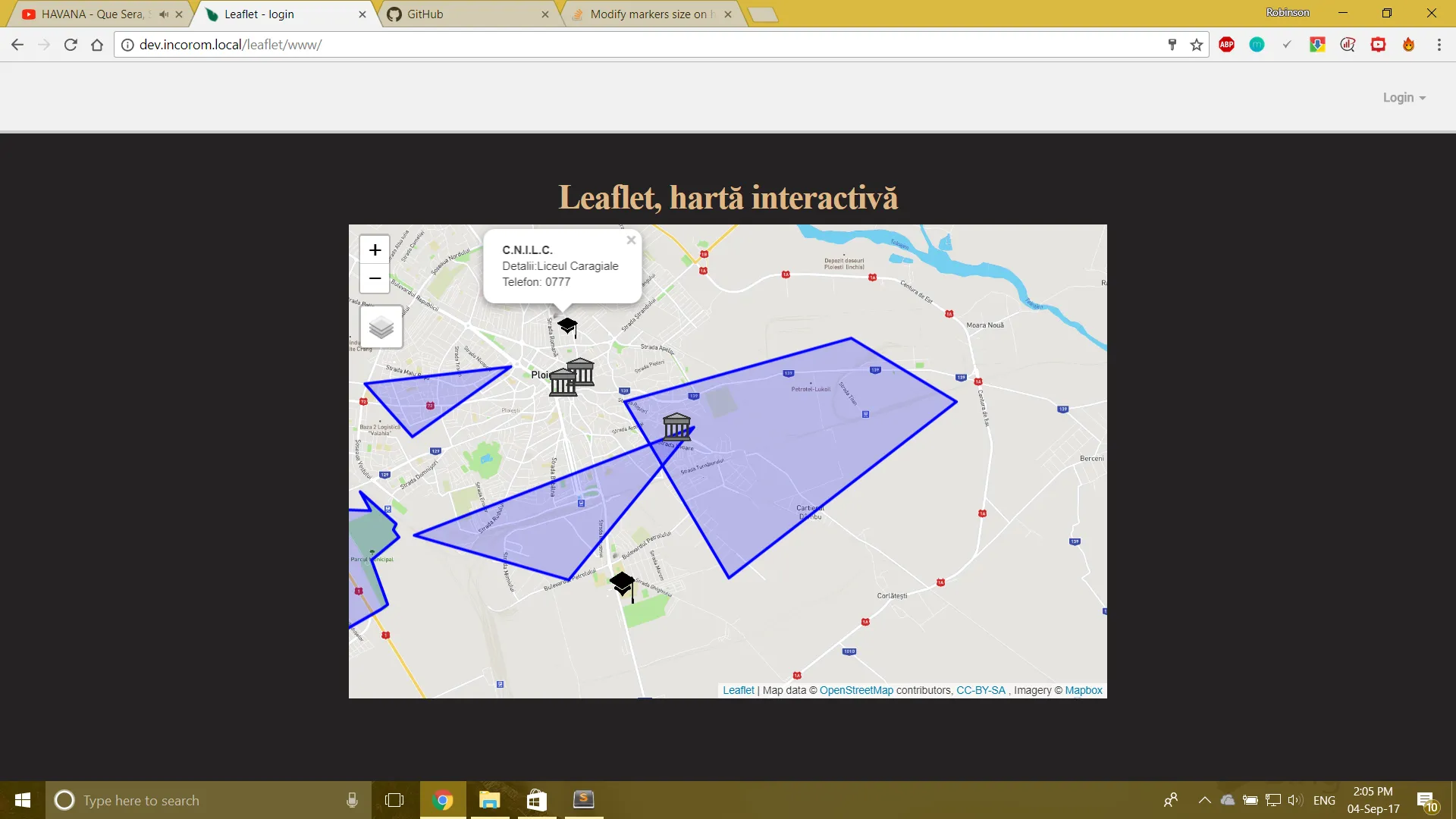The image size is (1456, 819).
Task: Click graduation cap marker below C.N.I.L.C. popup
Action: point(567,326)
